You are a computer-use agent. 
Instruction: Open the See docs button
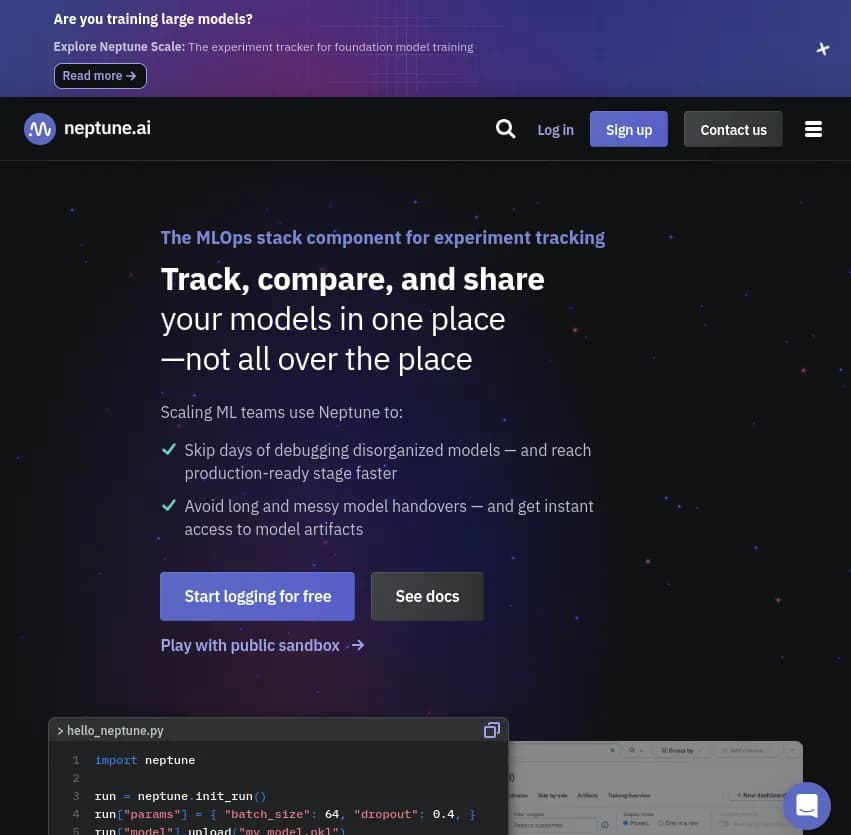coord(427,596)
